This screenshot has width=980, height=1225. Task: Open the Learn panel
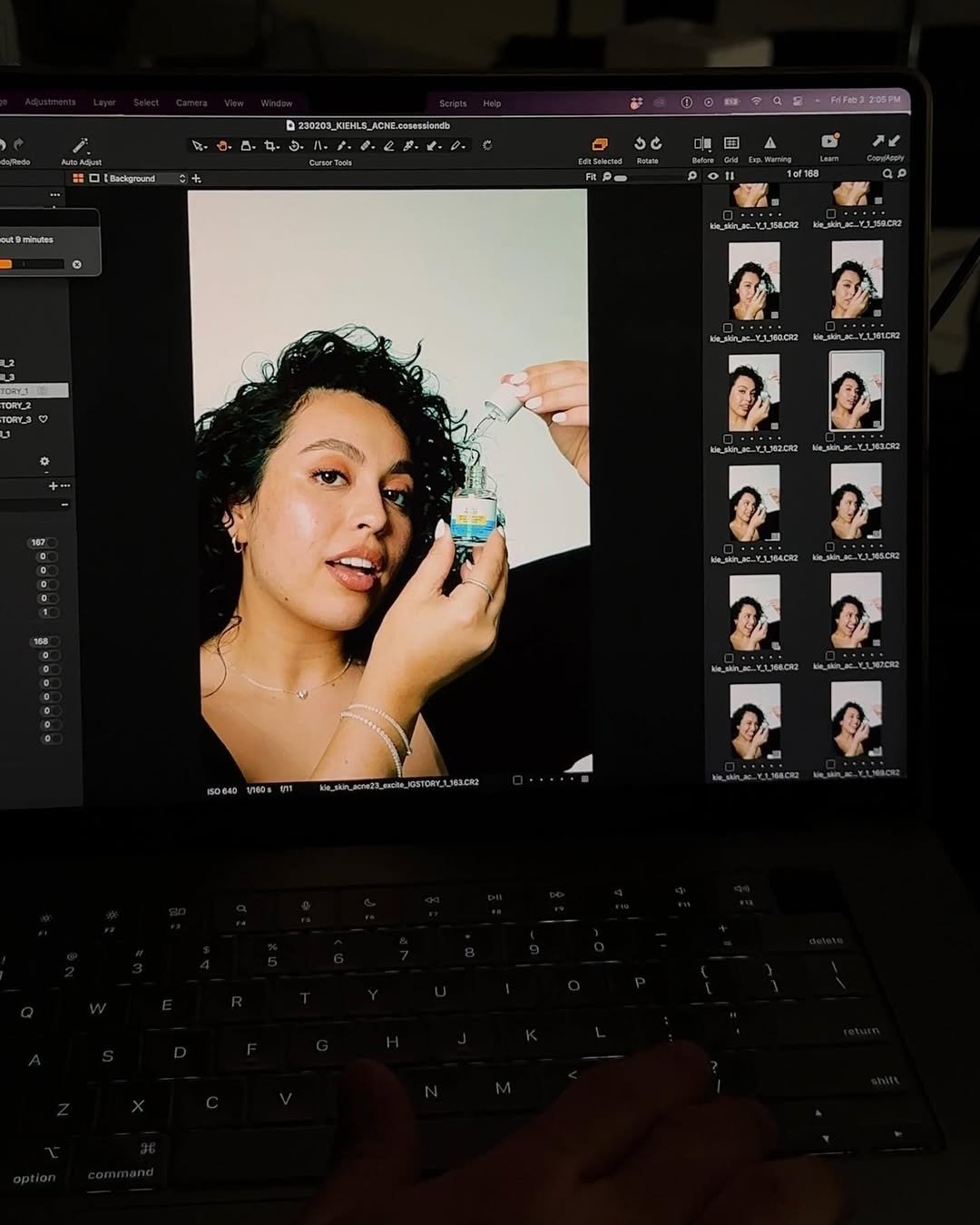click(829, 141)
